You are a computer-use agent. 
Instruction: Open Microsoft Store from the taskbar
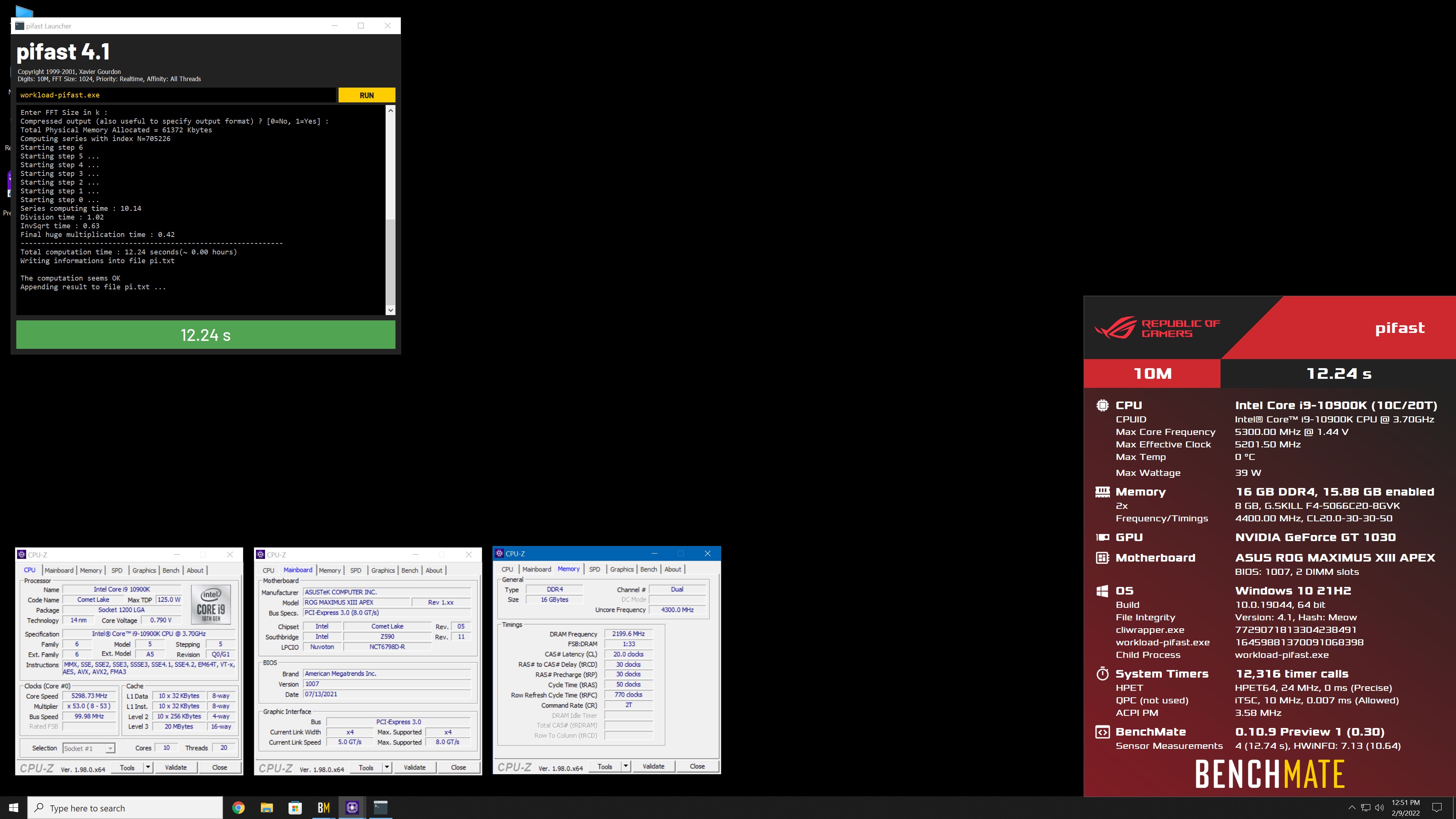click(x=295, y=808)
